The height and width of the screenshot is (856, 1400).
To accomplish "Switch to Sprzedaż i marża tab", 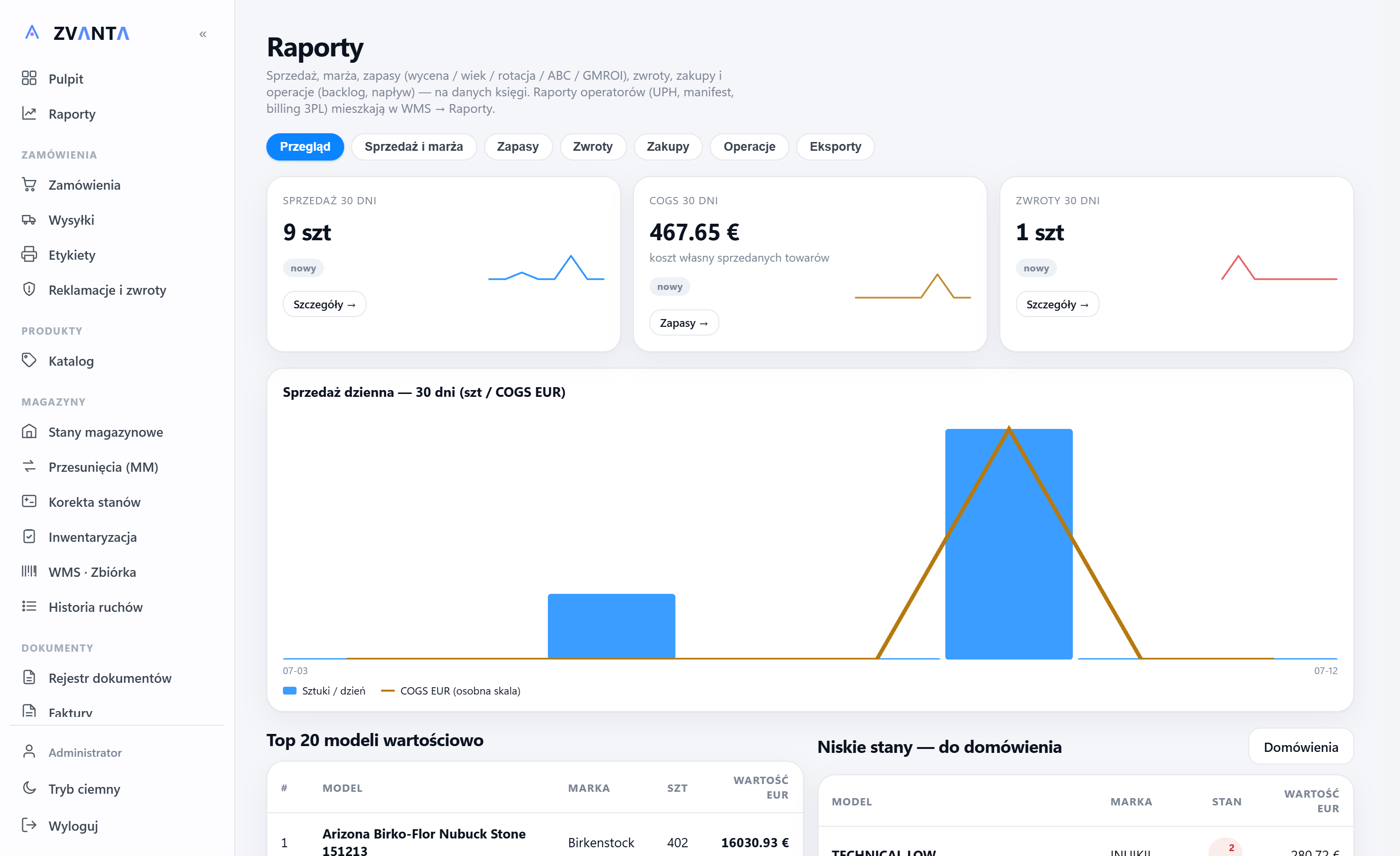I will 414,147.
